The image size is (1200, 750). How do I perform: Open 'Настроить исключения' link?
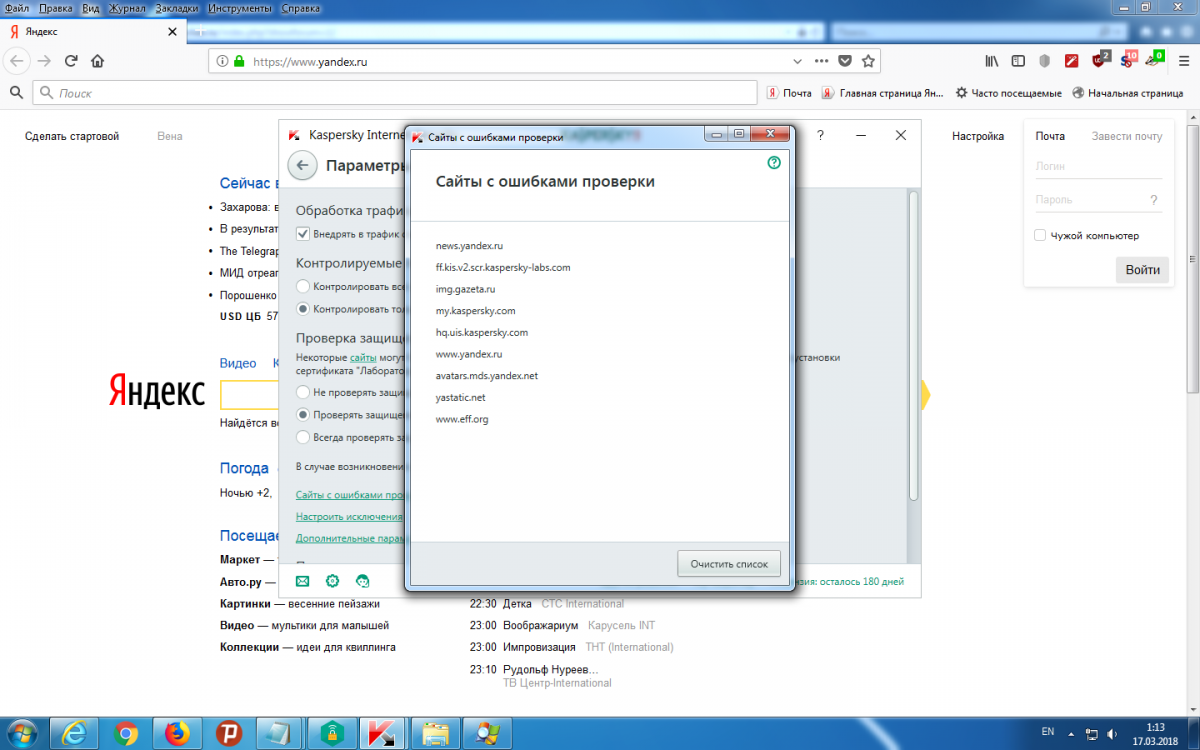coord(349,517)
